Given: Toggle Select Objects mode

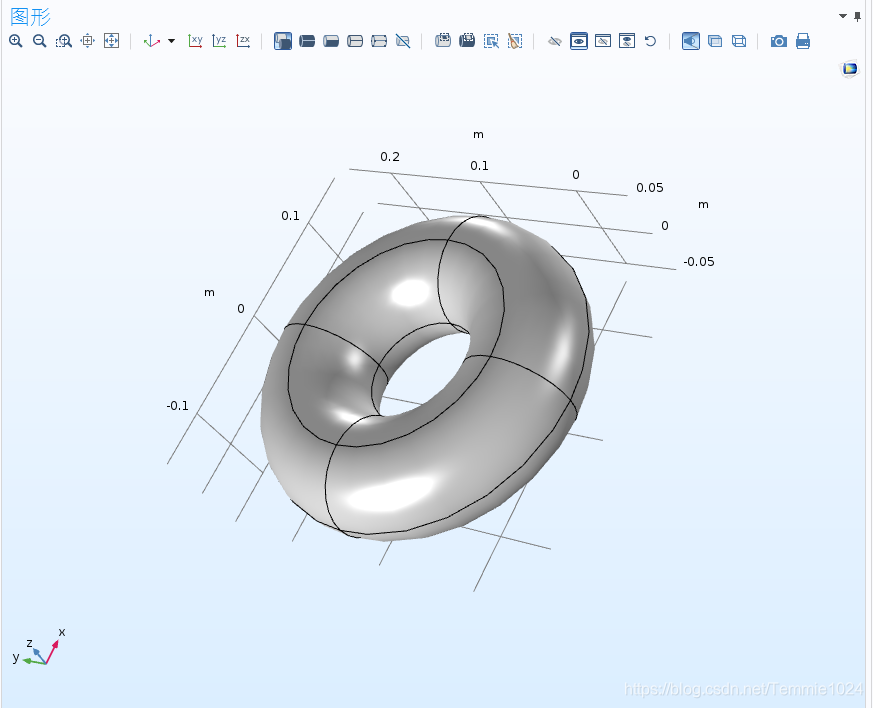Looking at the screenshot, I should pos(283,41).
